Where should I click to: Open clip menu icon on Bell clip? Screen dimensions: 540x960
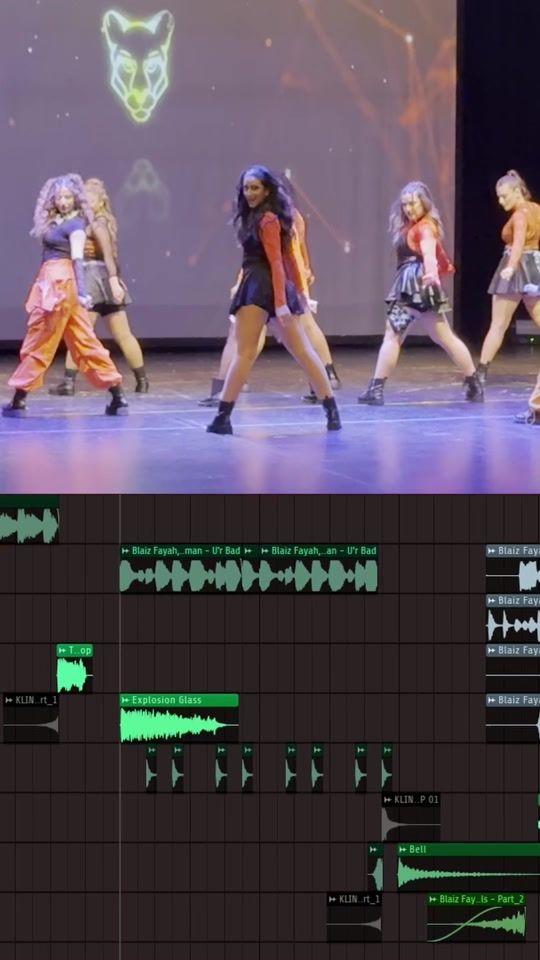point(403,850)
